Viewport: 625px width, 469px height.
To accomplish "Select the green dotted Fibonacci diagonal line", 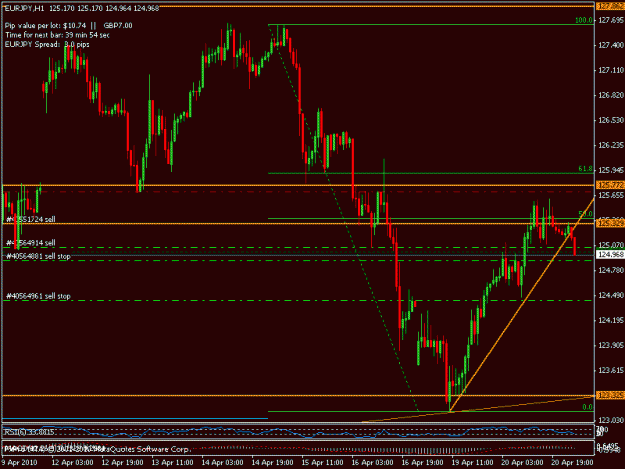I will click(343, 217).
